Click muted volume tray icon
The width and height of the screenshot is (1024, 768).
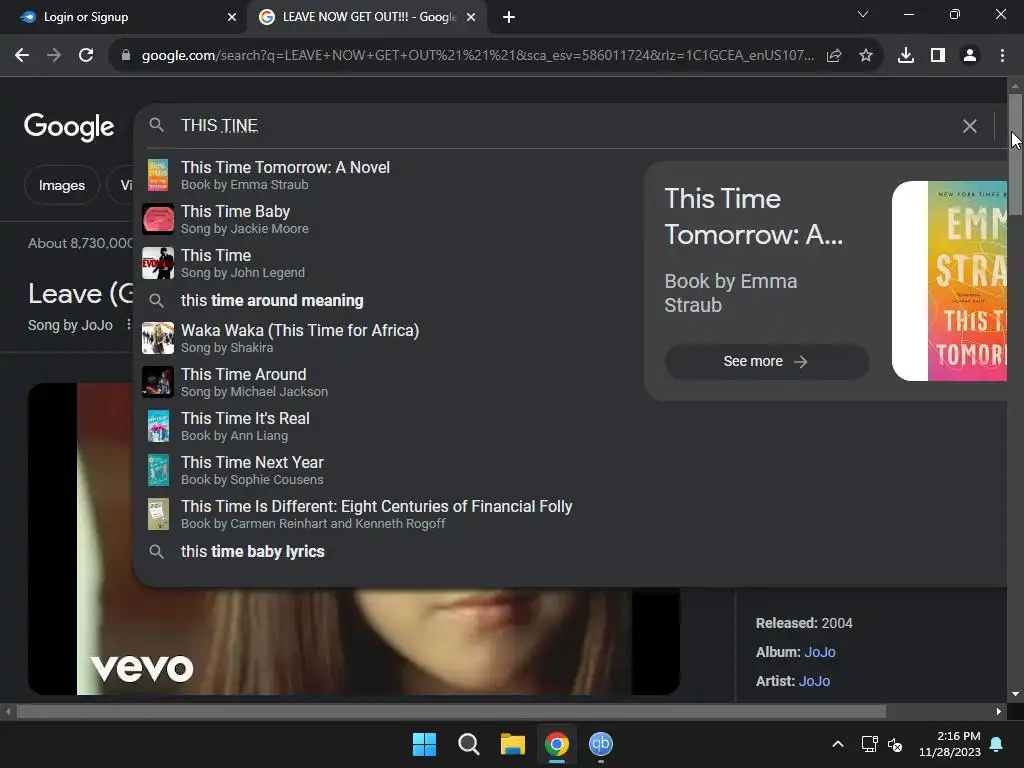[x=895, y=744]
